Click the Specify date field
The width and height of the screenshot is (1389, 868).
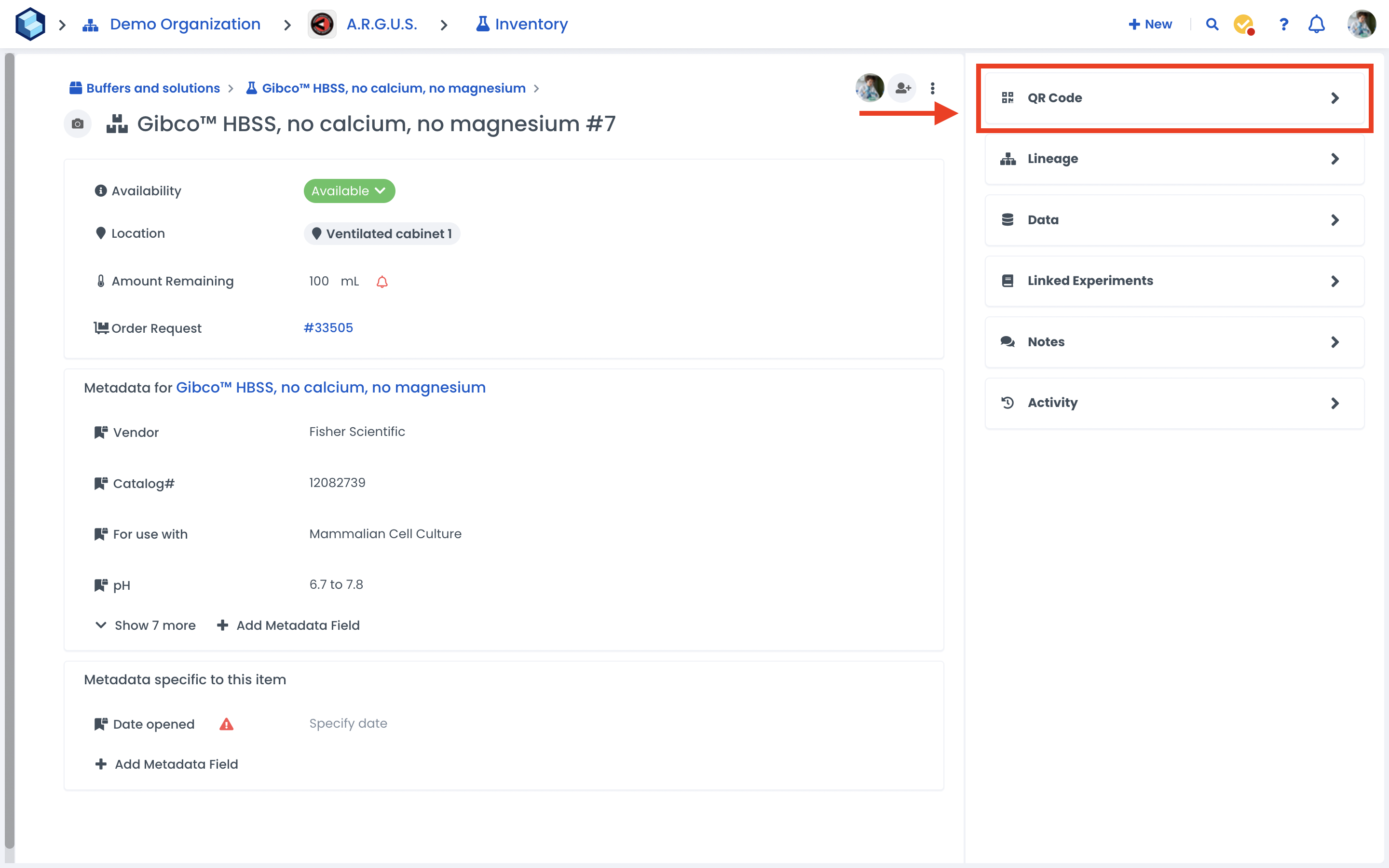[x=348, y=723]
